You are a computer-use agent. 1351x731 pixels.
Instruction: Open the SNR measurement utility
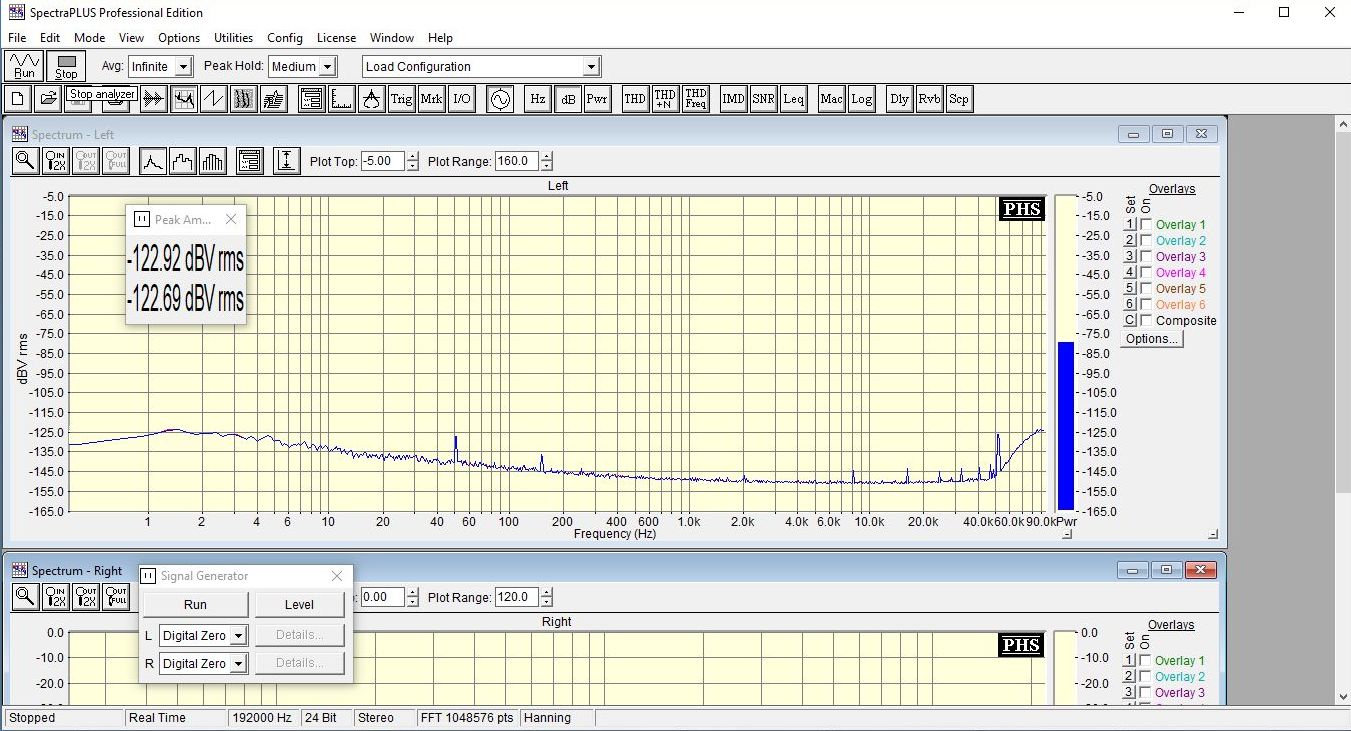763,99
